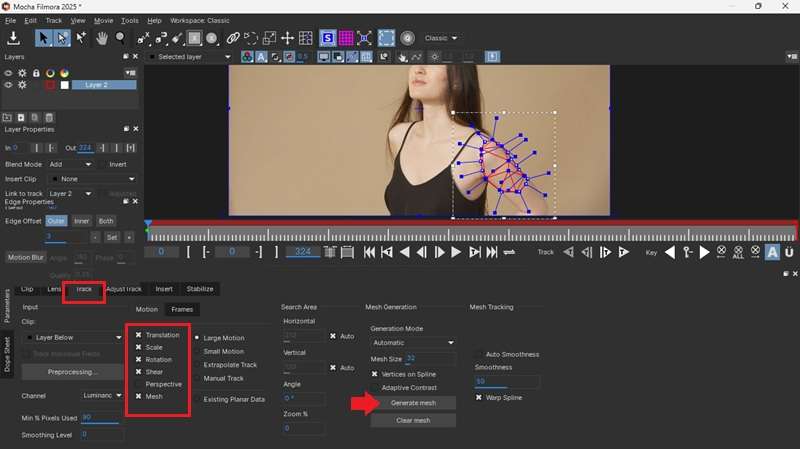
Task: Toggle the Rotation checkbox
Action: pos(138,360)
